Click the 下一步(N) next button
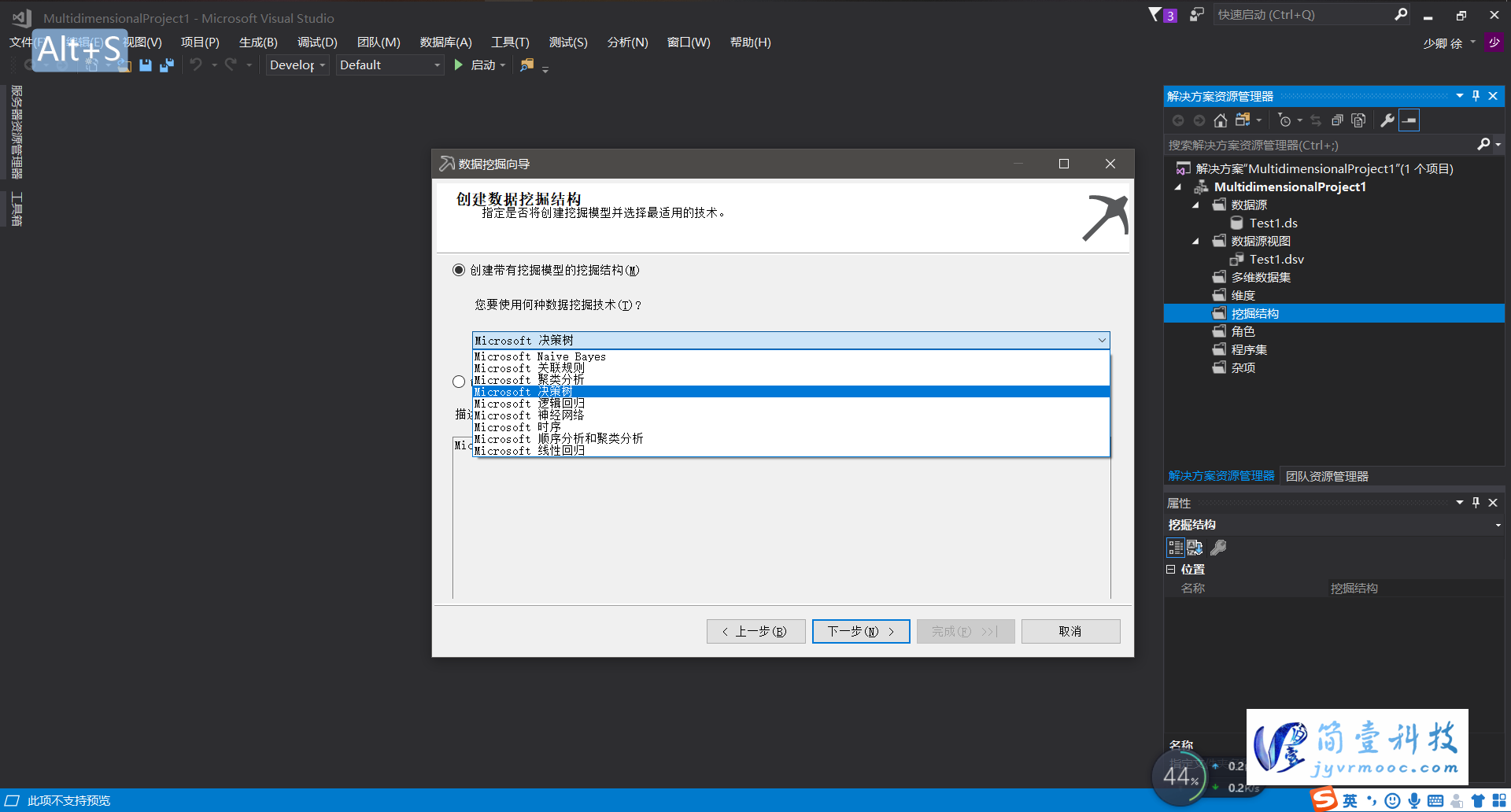Viewport: 1511px width, 812px height. [861, 631]
